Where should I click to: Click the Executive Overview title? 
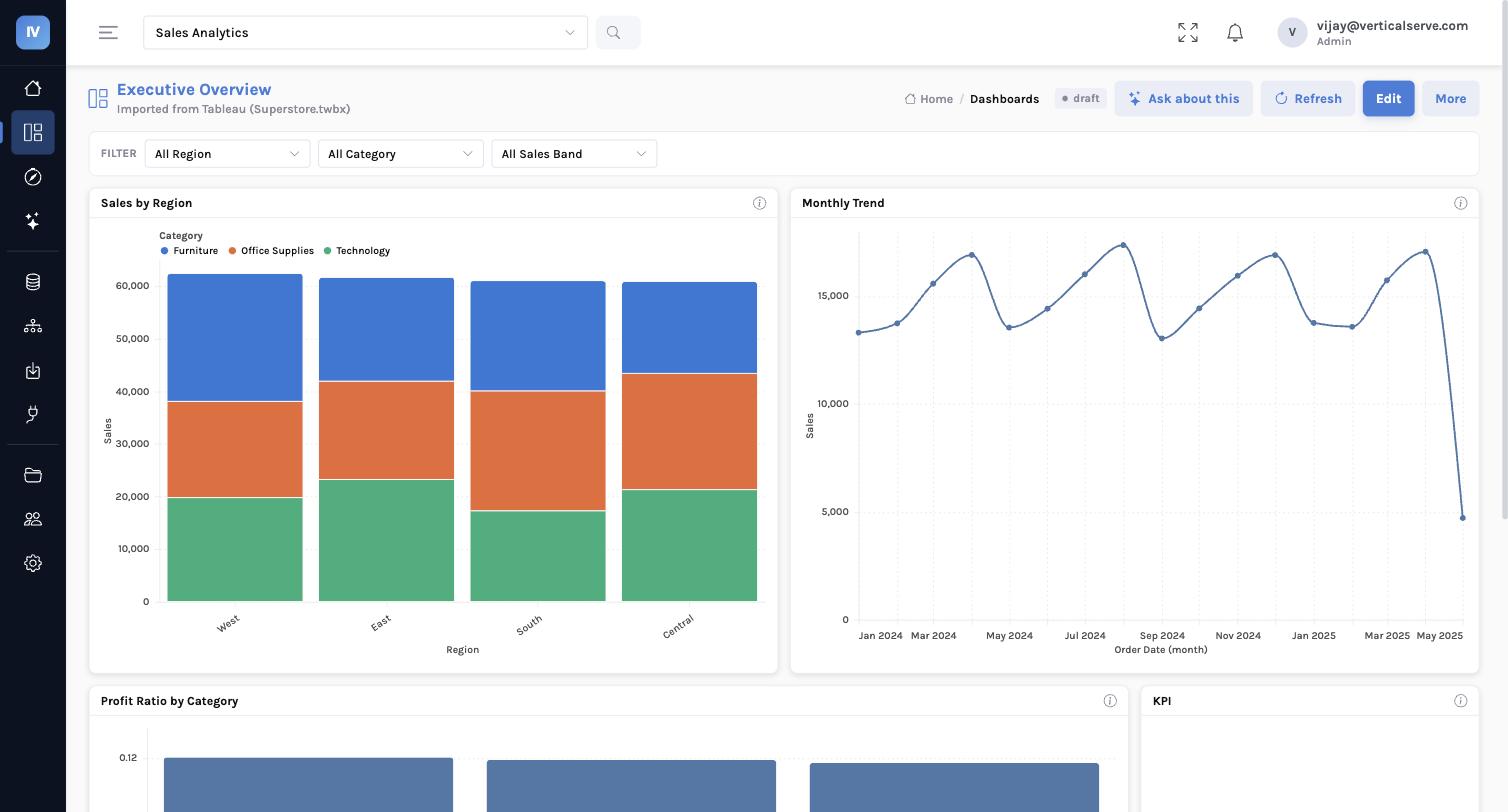[194, 89]
